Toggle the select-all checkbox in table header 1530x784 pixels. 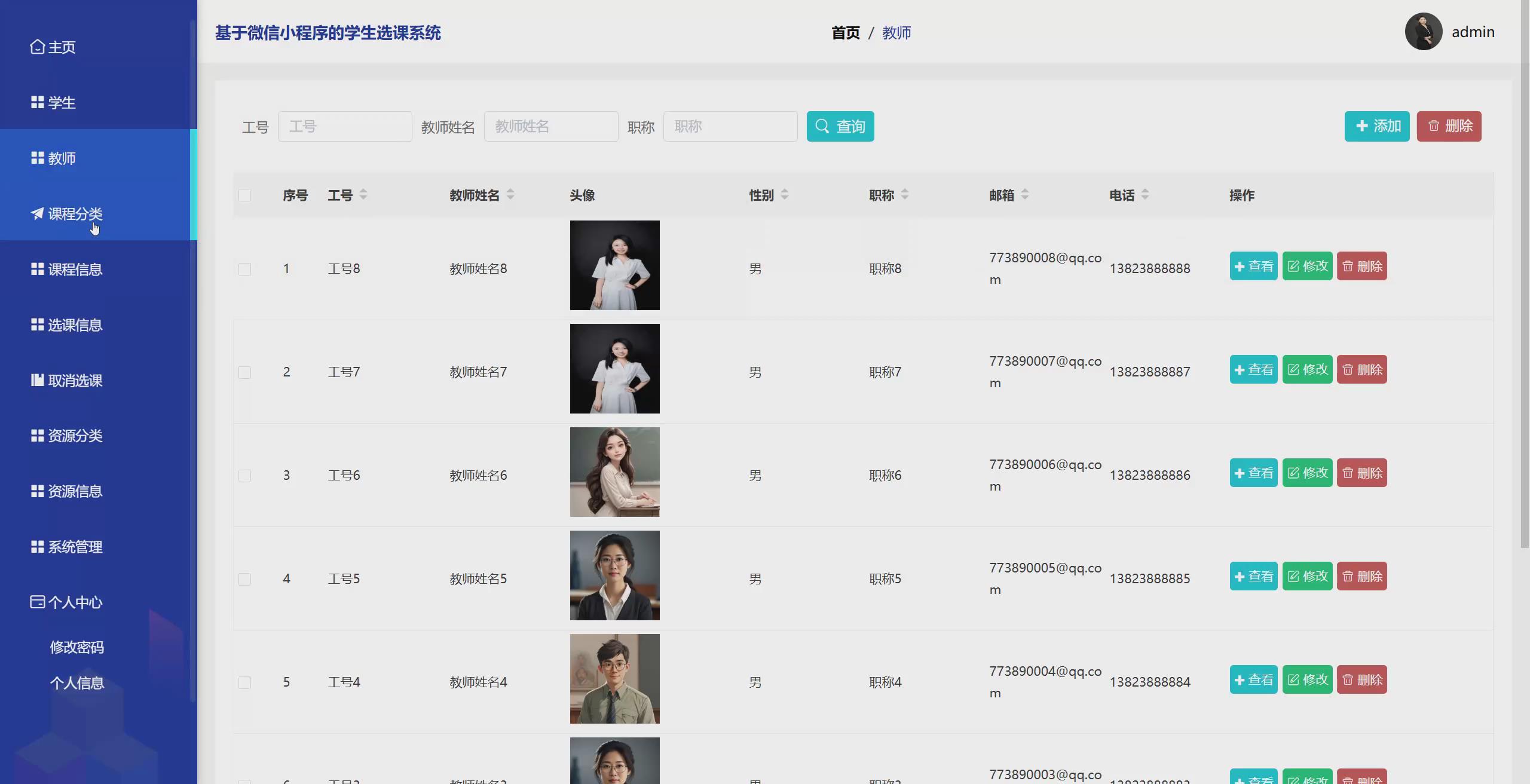(x=244, y=195)
